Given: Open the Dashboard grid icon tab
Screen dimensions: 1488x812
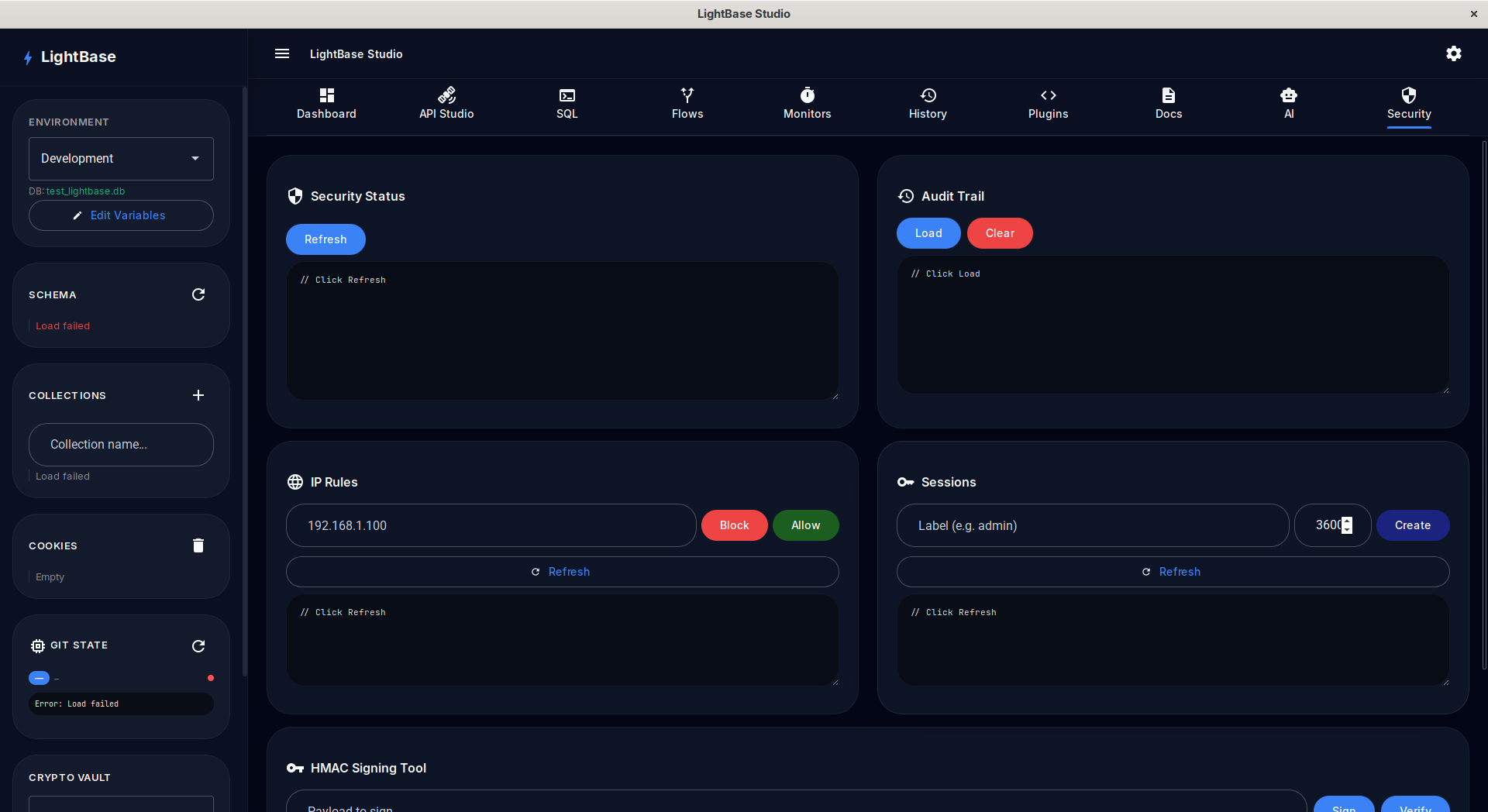Looking at the screenshot, I should [x=326, y=104].
